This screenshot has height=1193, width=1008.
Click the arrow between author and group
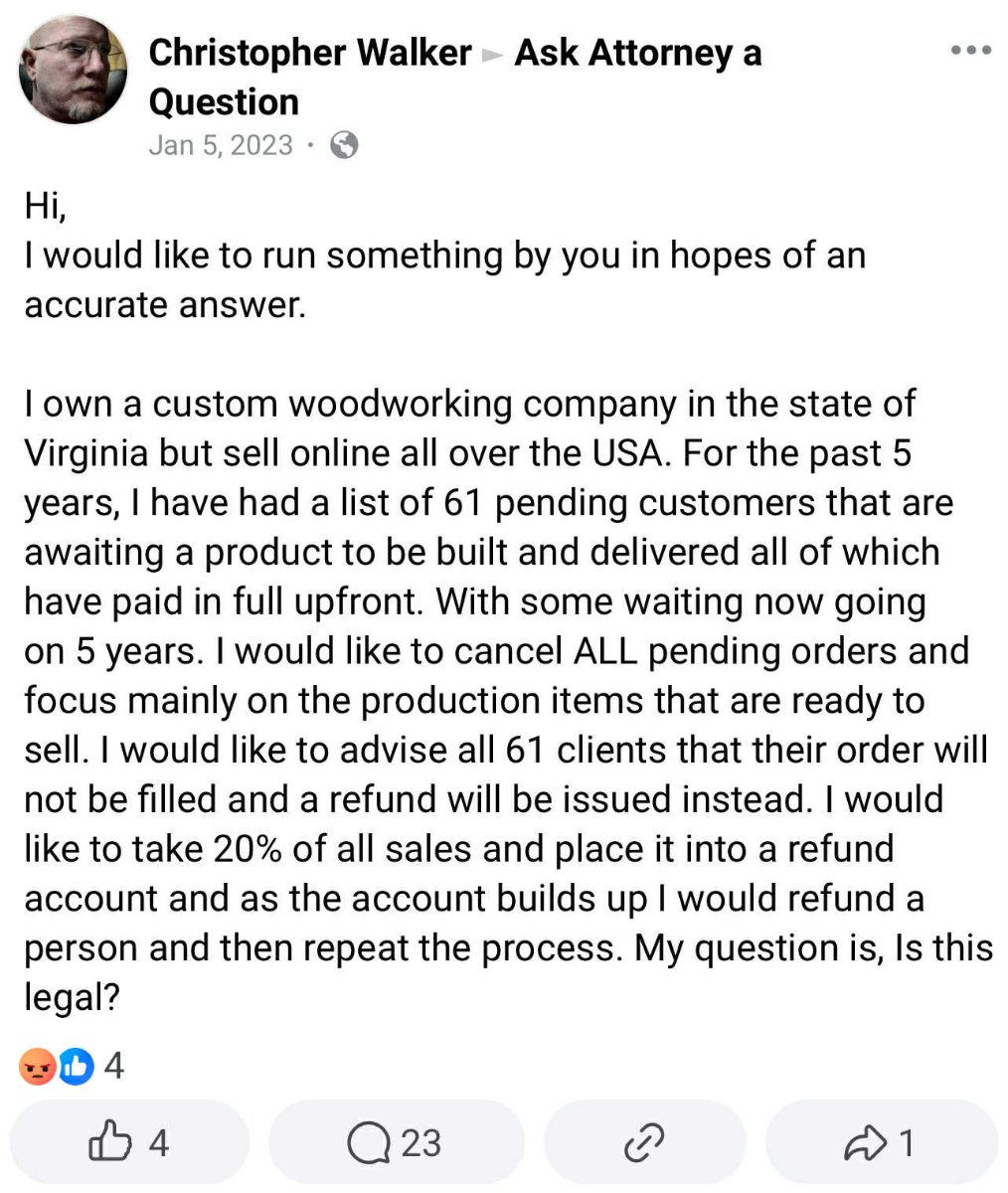click(492, 56)
